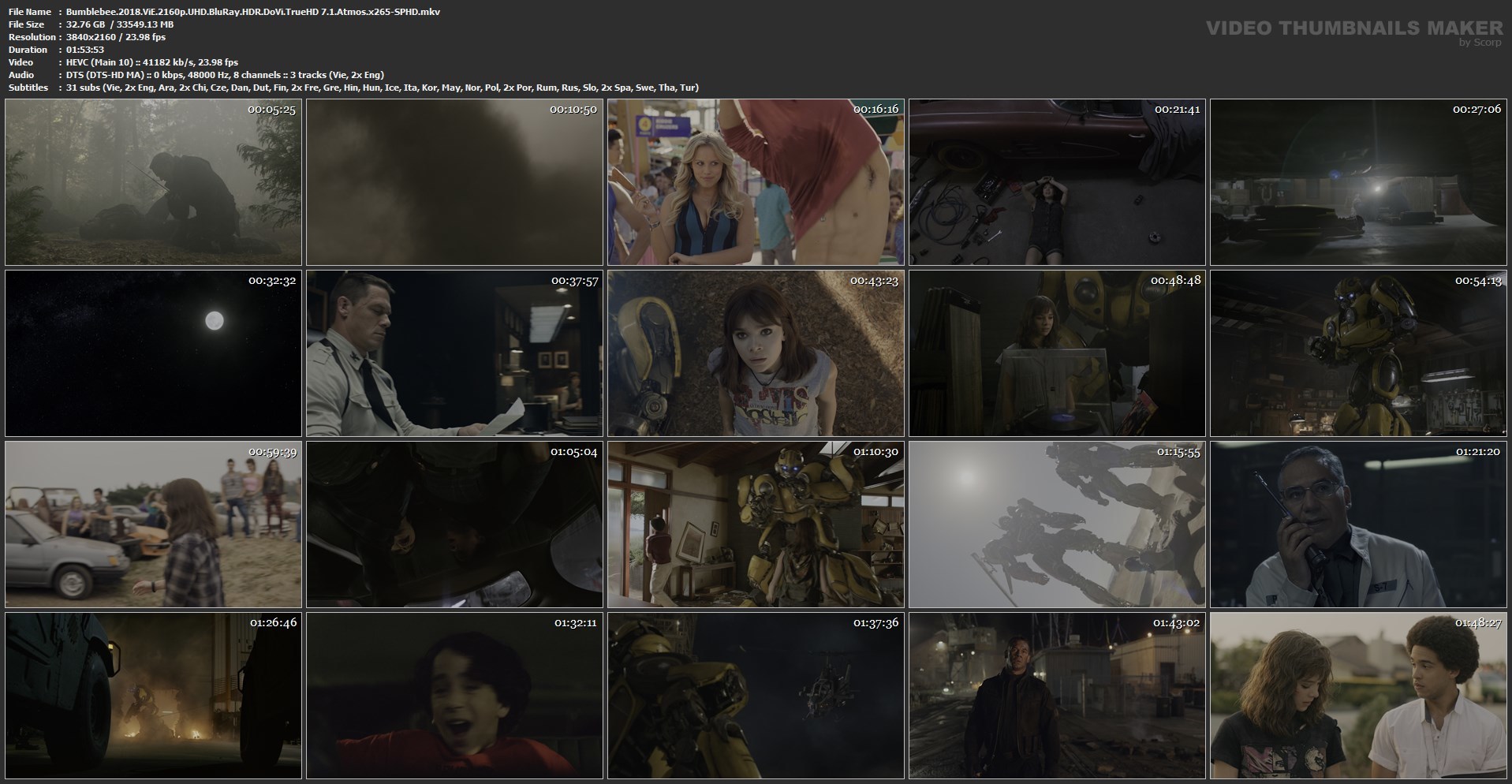Viewport: 1512px width, 784px height.
Task: Choose the robot frame at 00:54:13
Action: [x=1358, y=353]
